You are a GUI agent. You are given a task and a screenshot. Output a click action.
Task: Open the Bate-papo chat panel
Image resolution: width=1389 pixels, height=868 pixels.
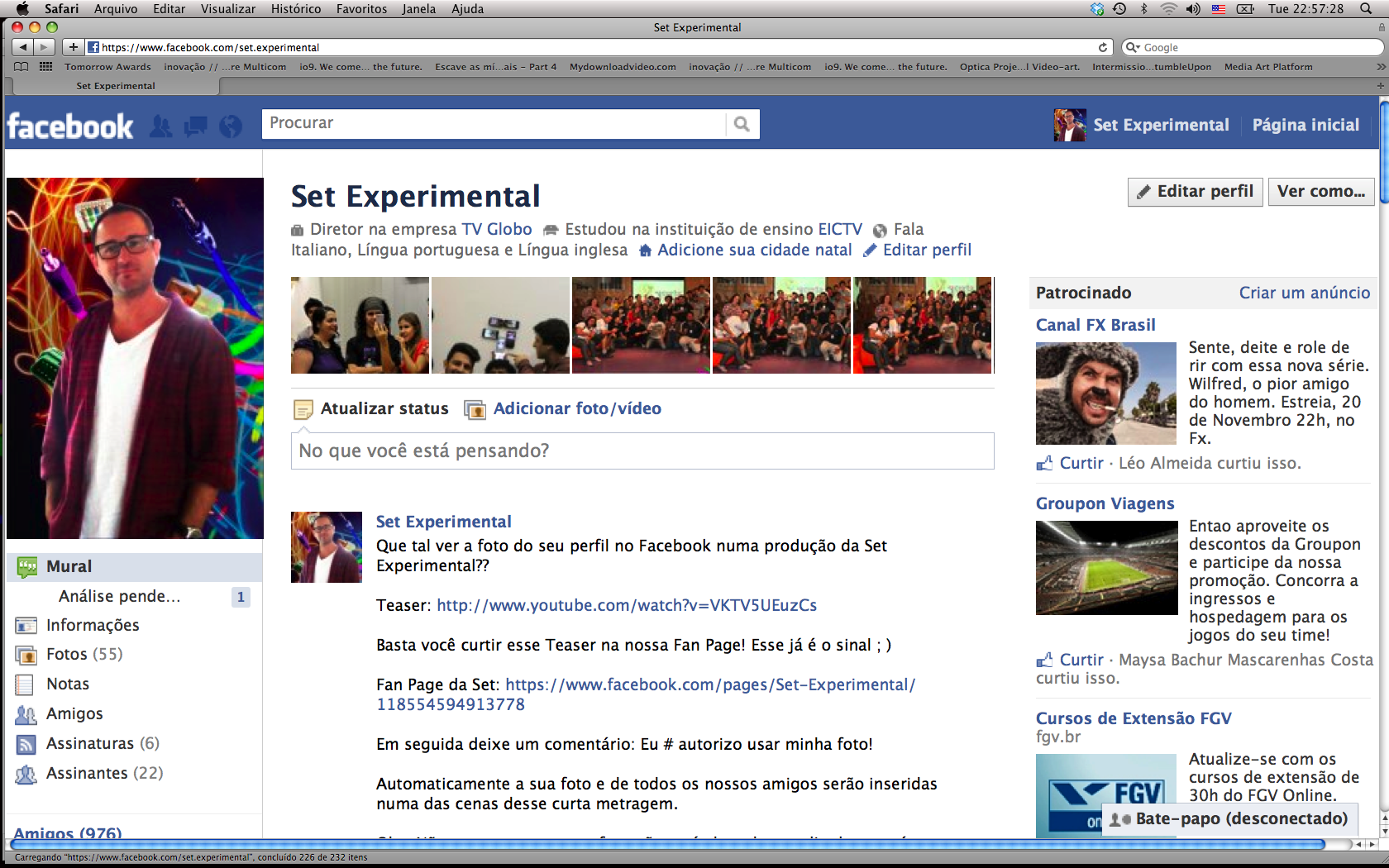(x=1230, y=819)
